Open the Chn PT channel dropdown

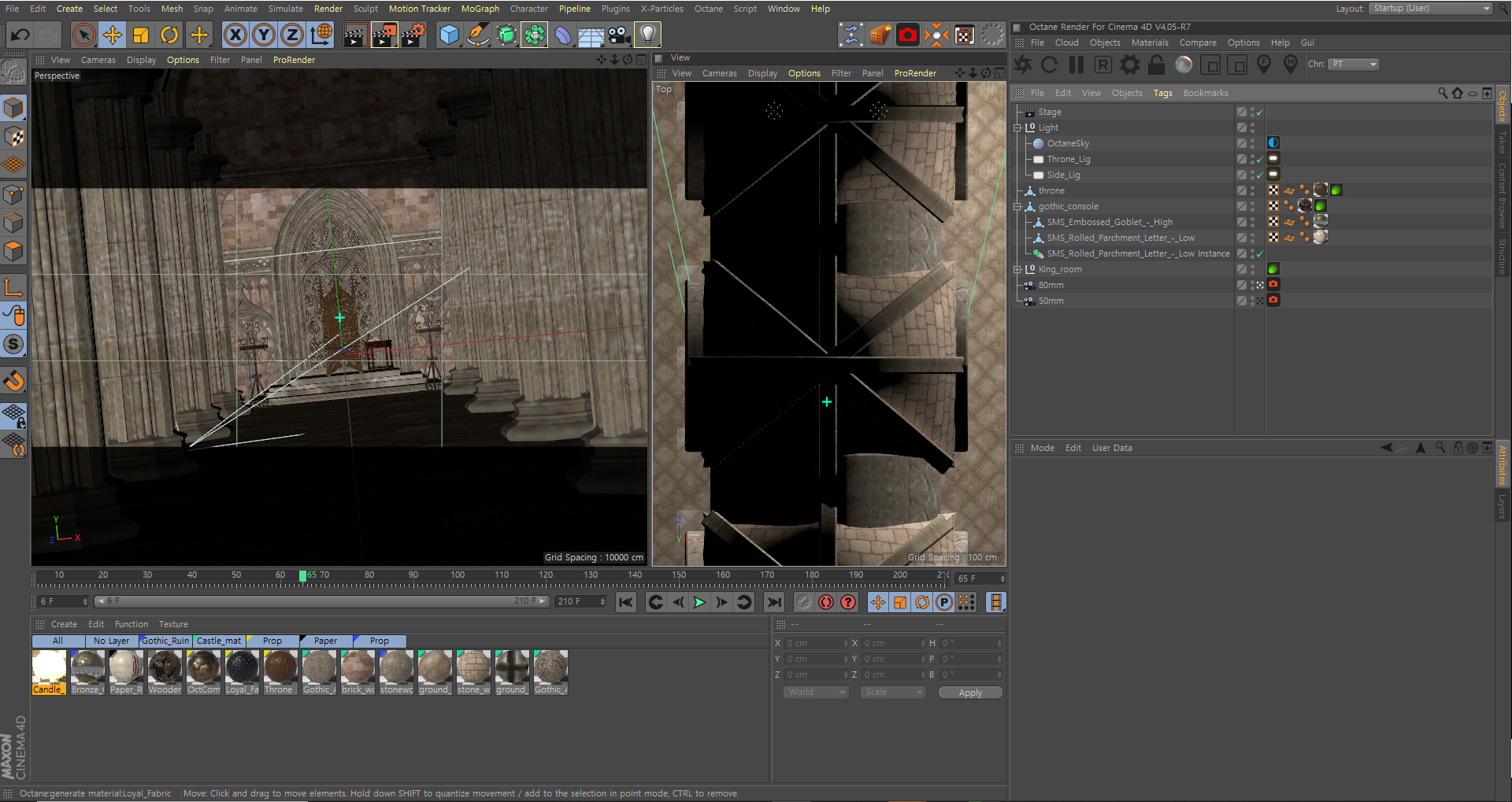tap(1354, 65)
